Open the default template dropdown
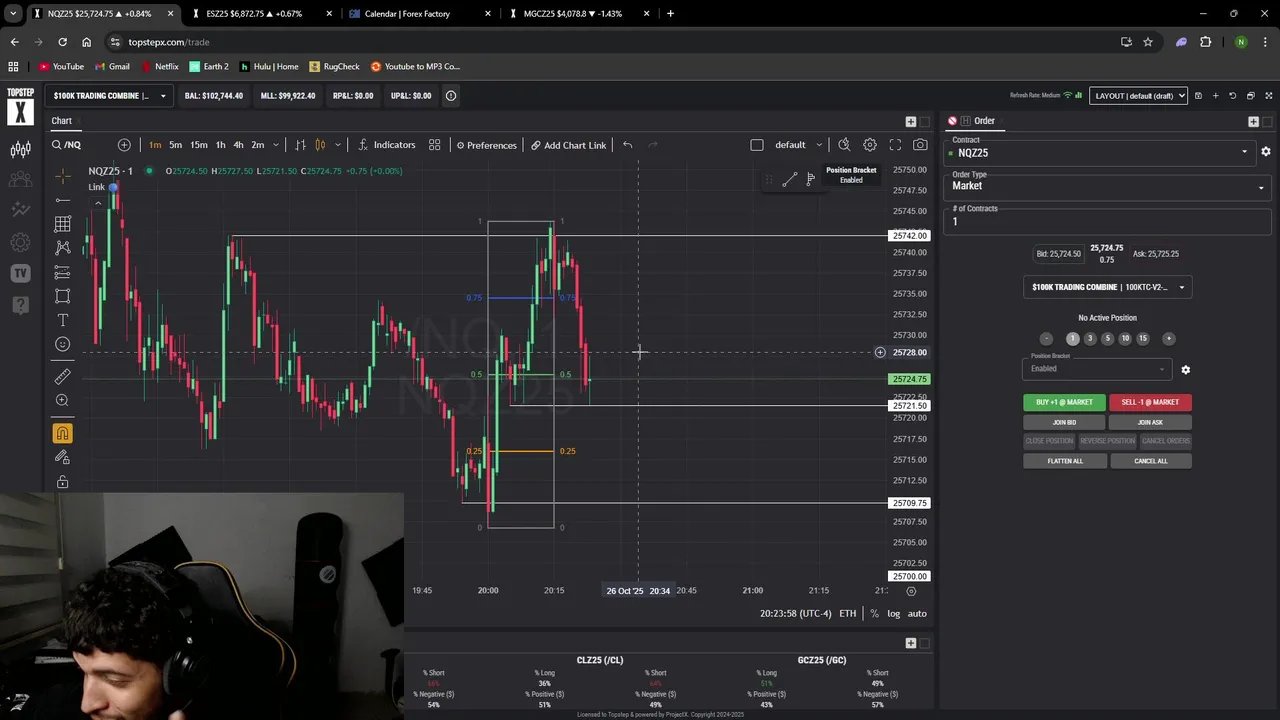Viewport: 1280px width, 720px height. [798, 145]
